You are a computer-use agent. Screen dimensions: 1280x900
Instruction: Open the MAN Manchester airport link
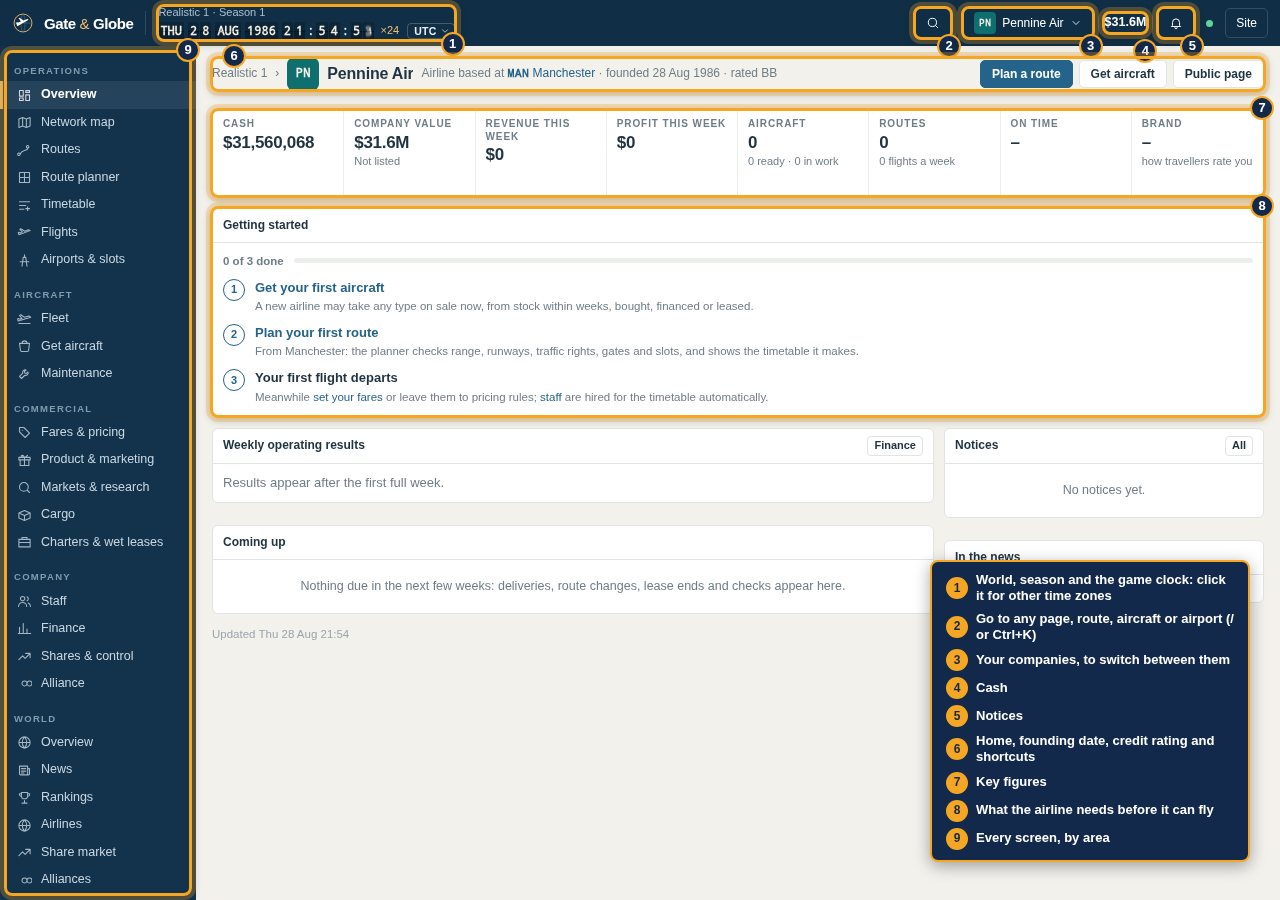tap(551, 73)
